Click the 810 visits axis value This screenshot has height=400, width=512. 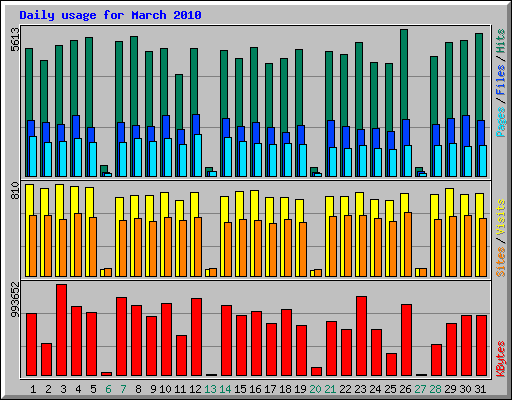click(15, 191)
